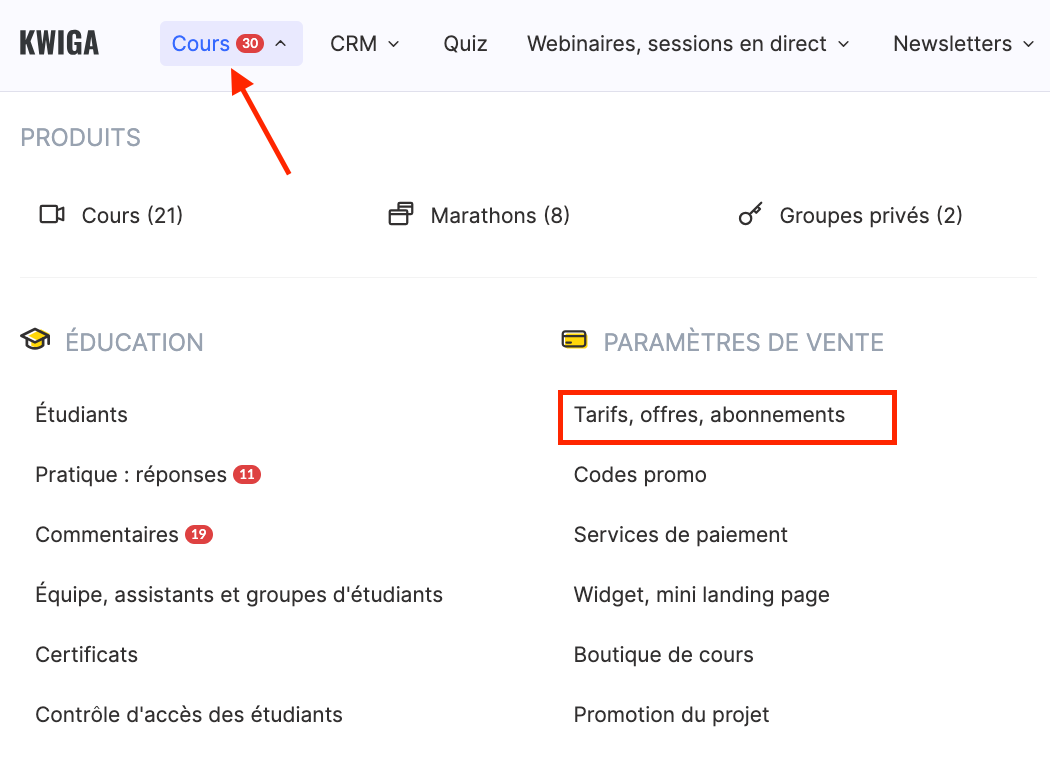
Task: Go to Boutique de cours
Action: click(663, 655)
